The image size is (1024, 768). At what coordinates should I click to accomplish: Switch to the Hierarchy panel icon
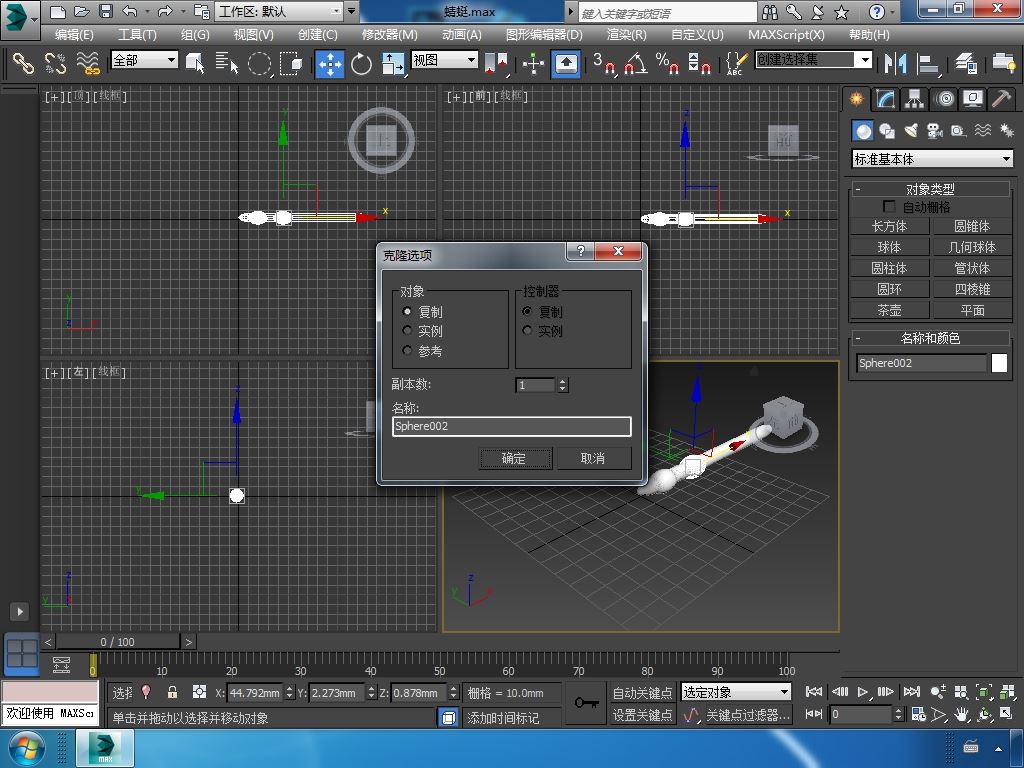914,99
